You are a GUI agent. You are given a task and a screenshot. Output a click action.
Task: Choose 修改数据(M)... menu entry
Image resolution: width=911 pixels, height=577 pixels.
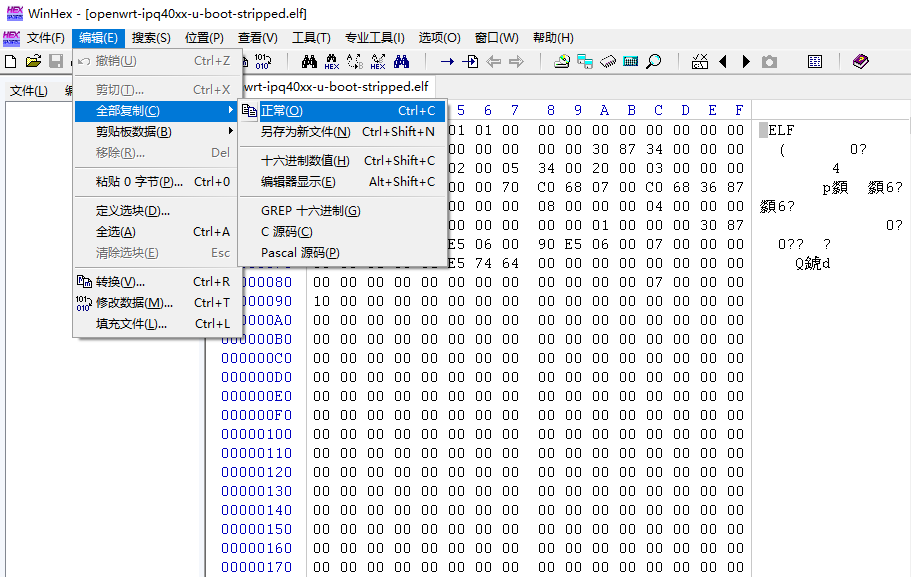(x=156, y=303)
